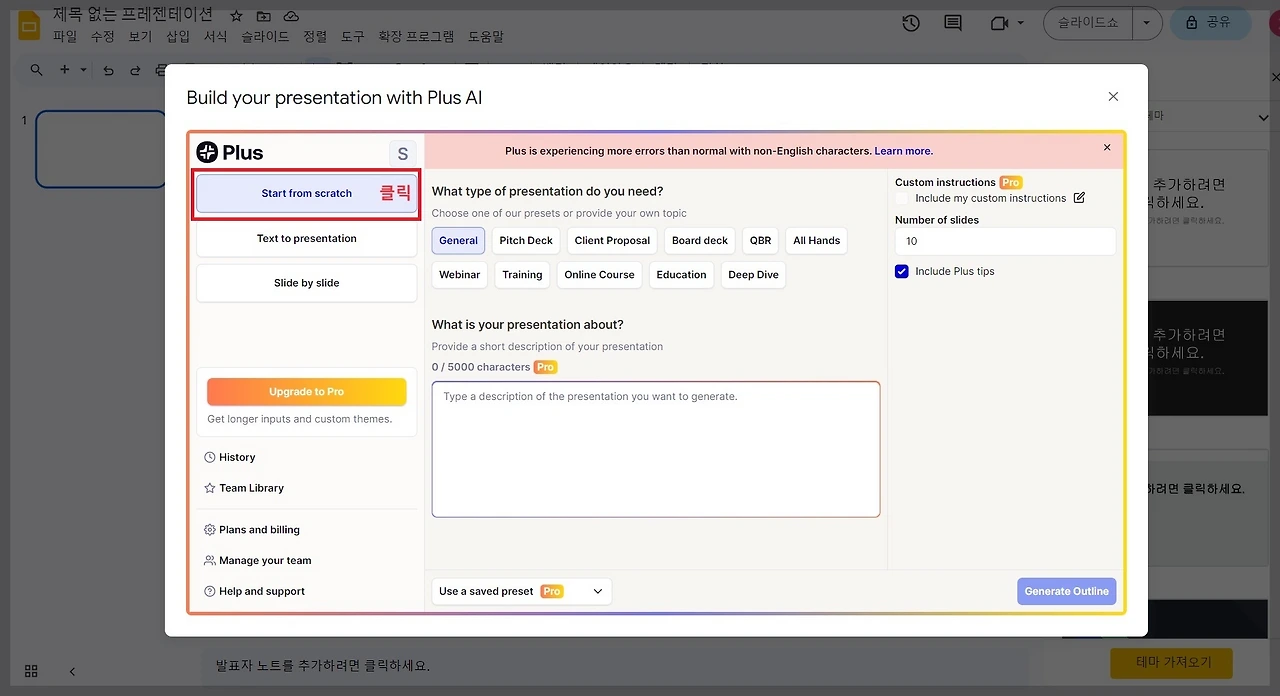
Task: Click the undo arrow in toolbar
Action: click(x=108, y=70)
